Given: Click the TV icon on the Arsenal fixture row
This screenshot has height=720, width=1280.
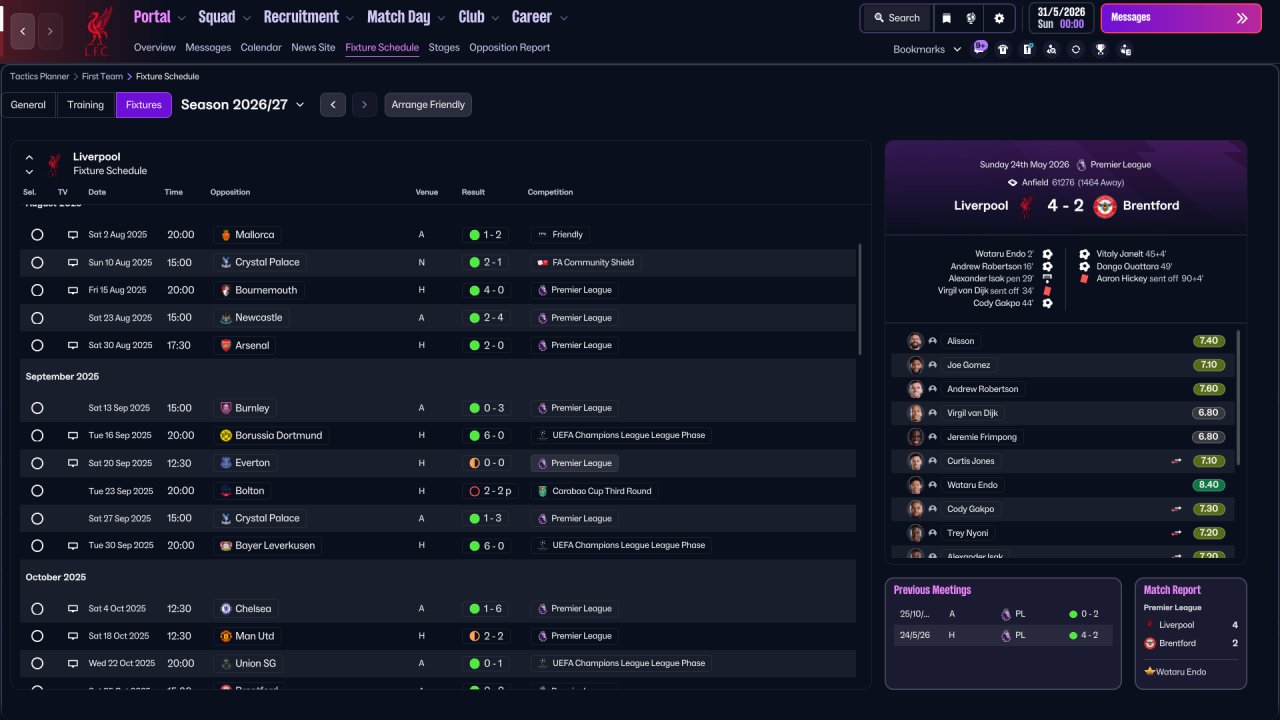Looking at the screenshot, I should pos(72,345).
